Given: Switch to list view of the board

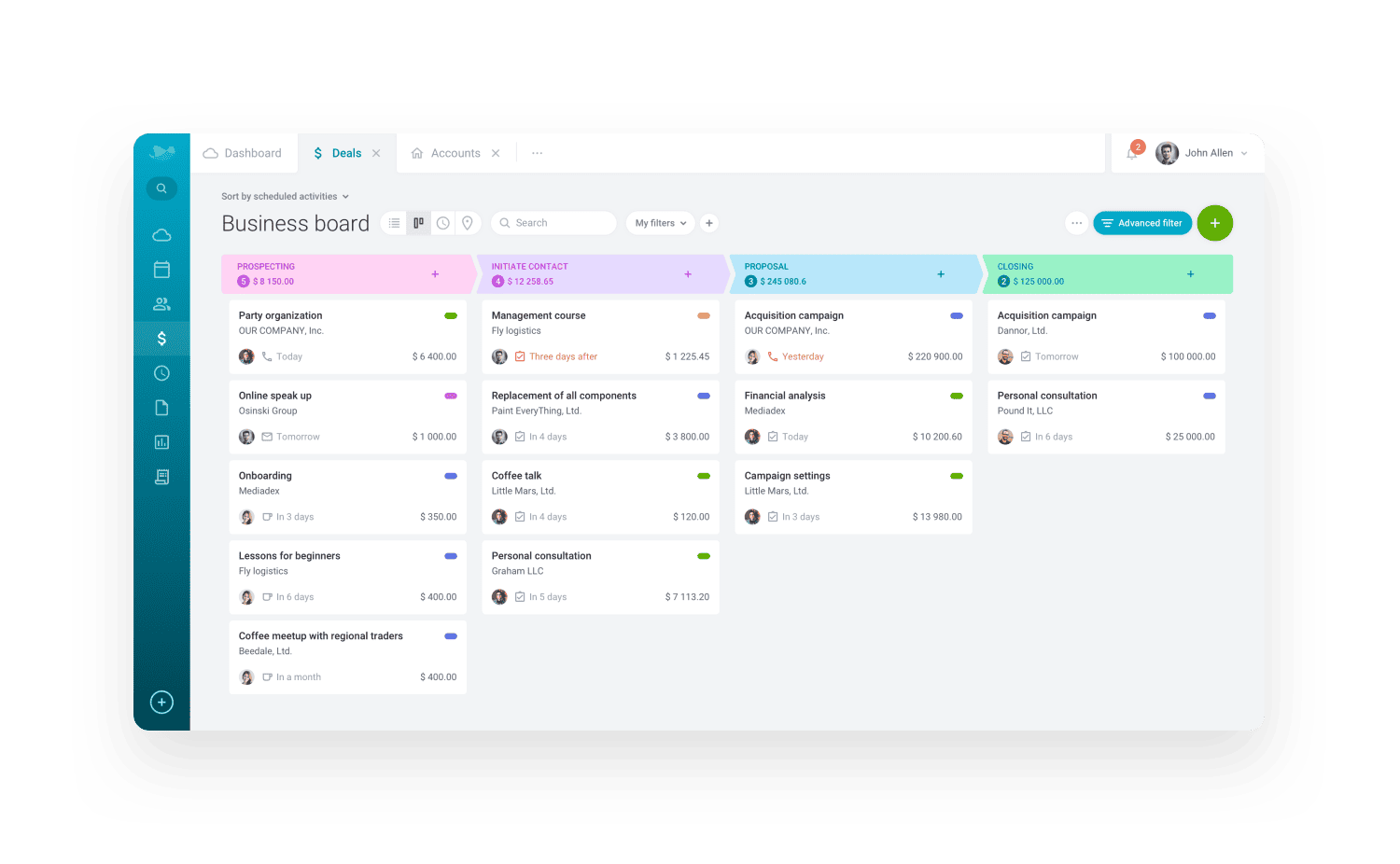Looking at the screenshot, I should (393, 223).
